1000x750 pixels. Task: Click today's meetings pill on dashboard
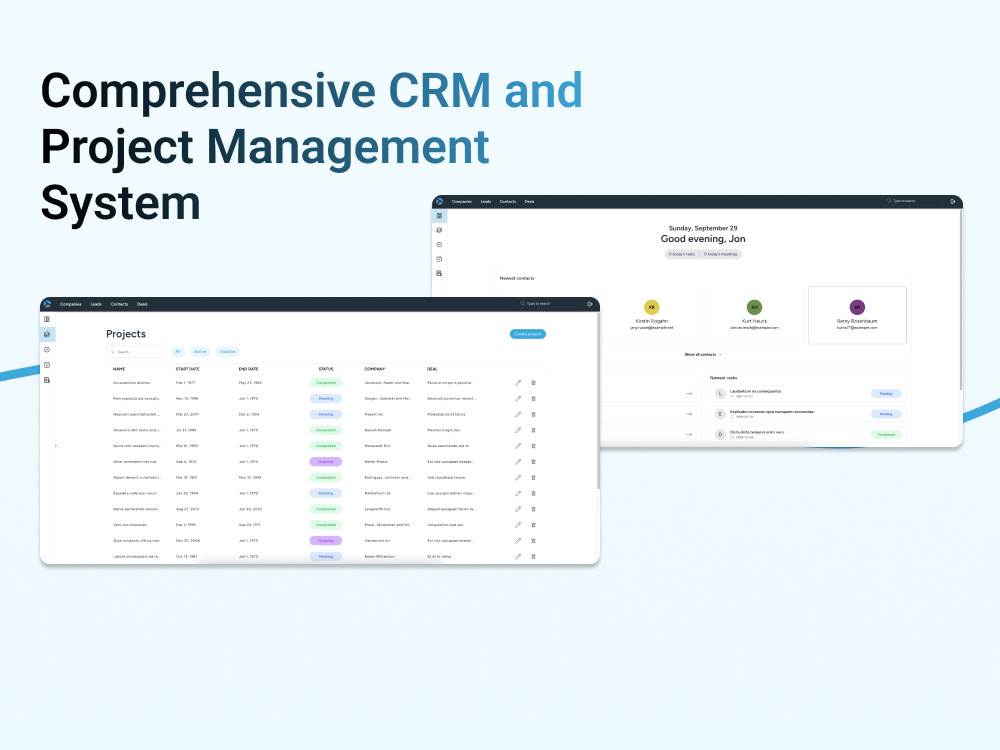(721, 254)
